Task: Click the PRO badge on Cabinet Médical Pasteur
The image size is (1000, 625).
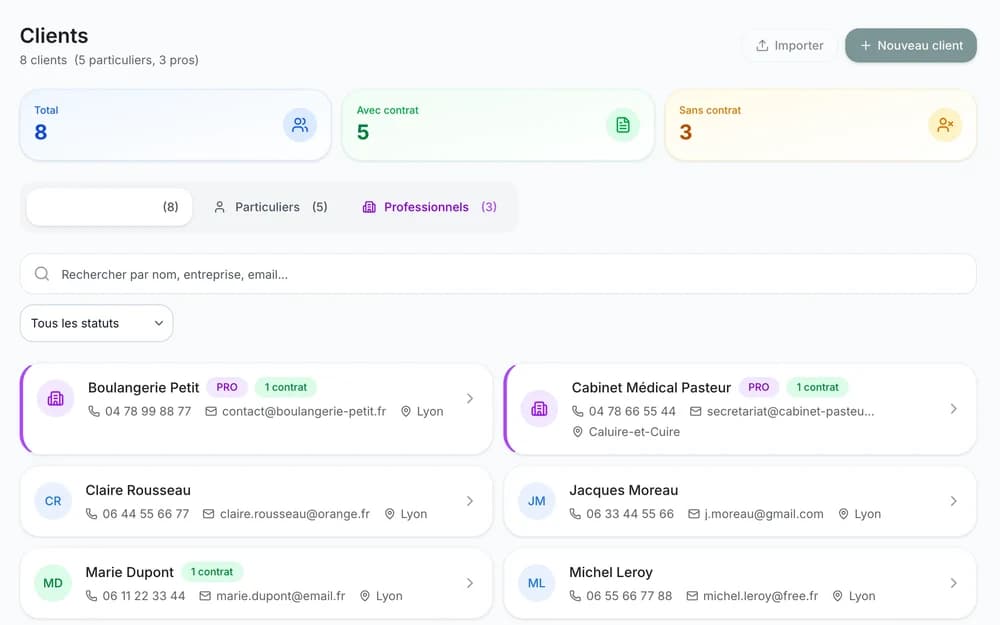Action: coord(759,387)
